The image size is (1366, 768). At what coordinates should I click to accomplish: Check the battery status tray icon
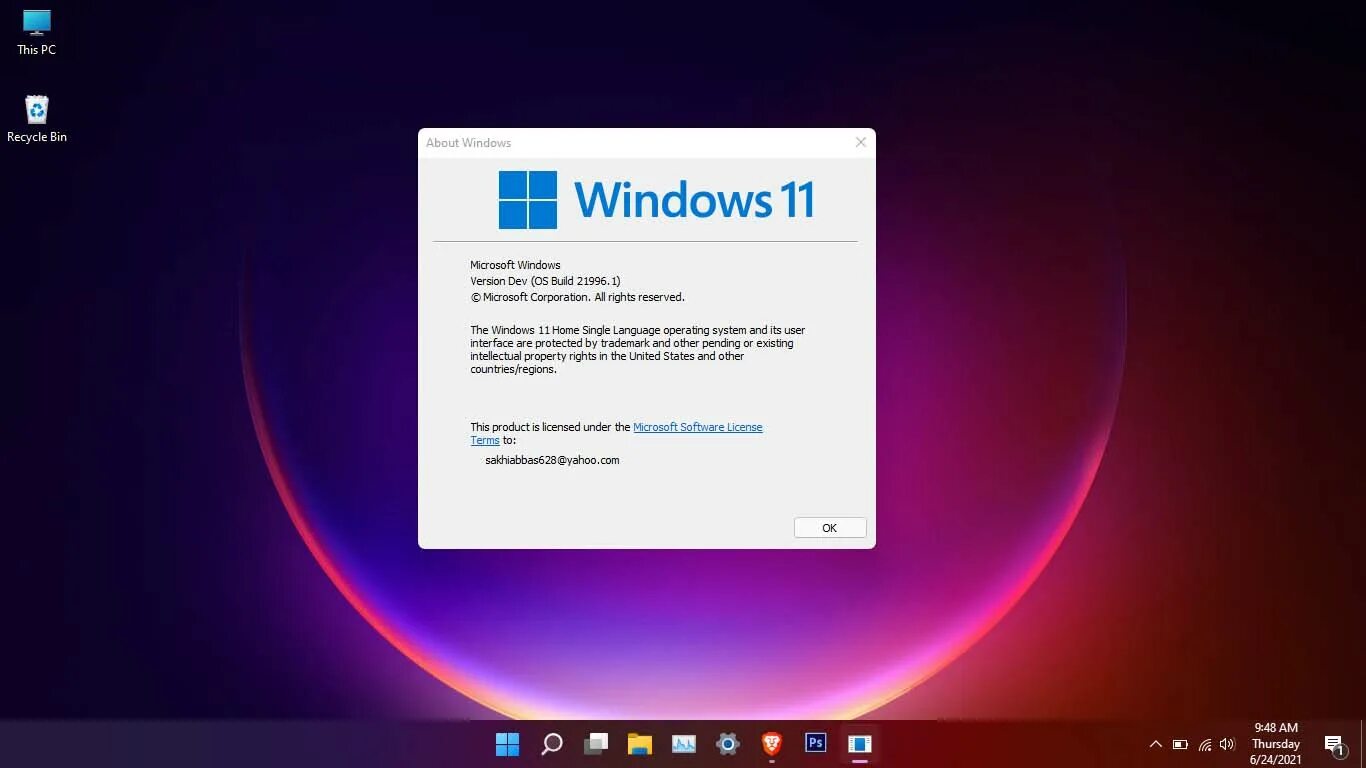click(x=1180, y=744)
